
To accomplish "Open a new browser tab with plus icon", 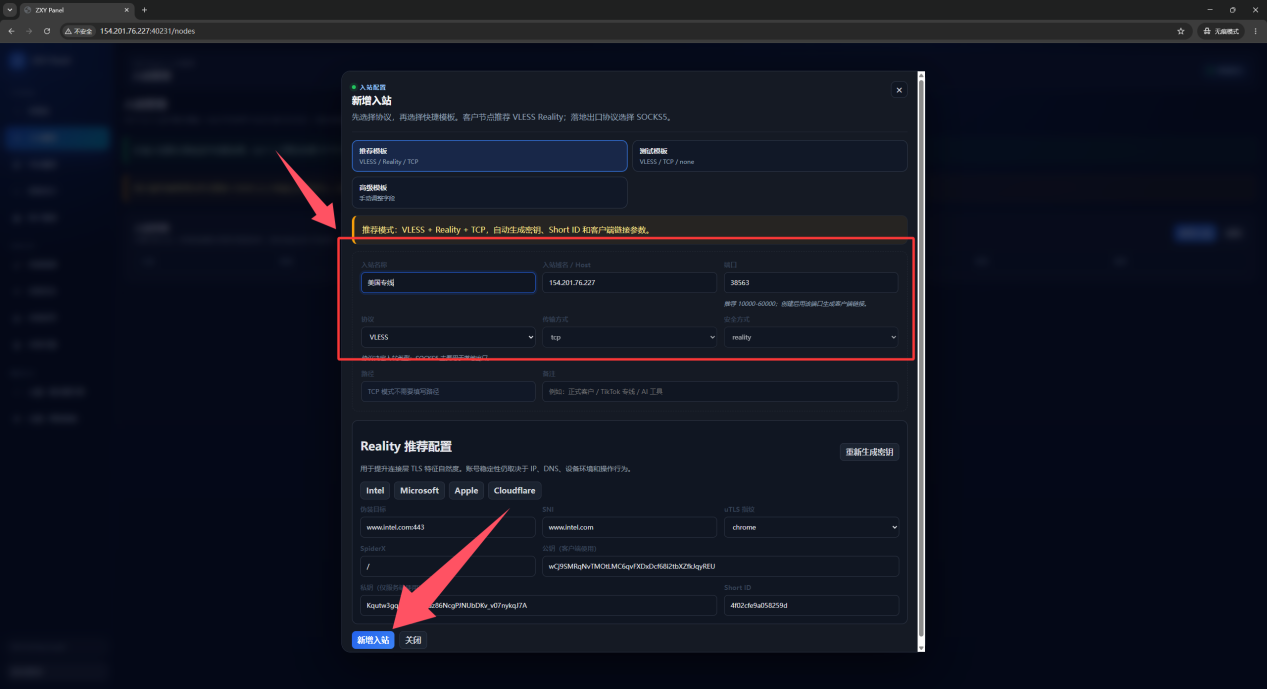I will (144, 9).
